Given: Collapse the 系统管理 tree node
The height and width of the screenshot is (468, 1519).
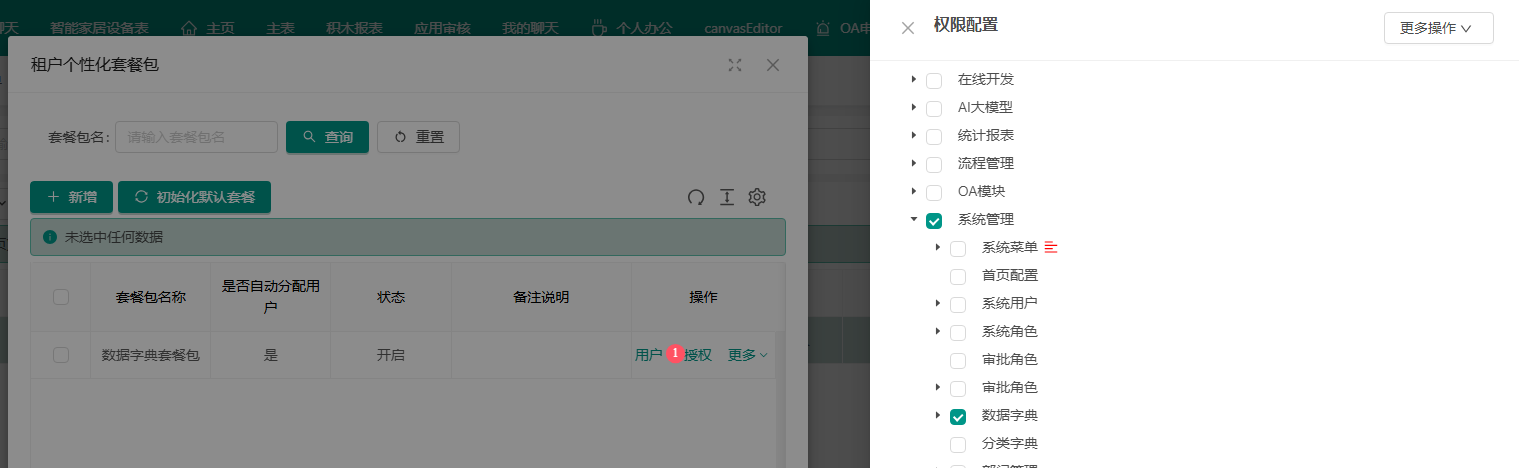Looking at the screenshot, I should click(913, 219).
